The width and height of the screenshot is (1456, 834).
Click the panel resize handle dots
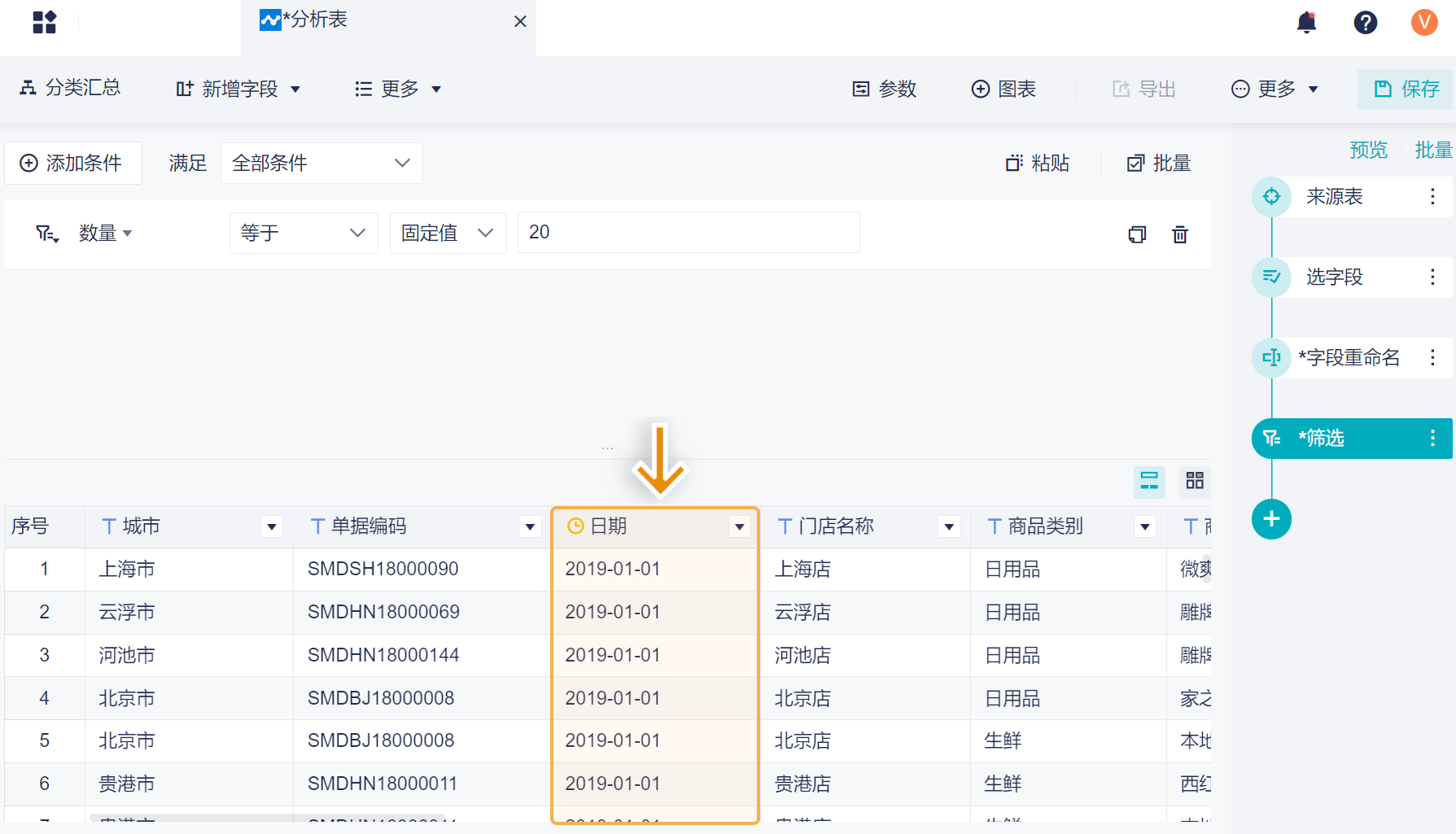pyautogui.click(x=607, y=448)
